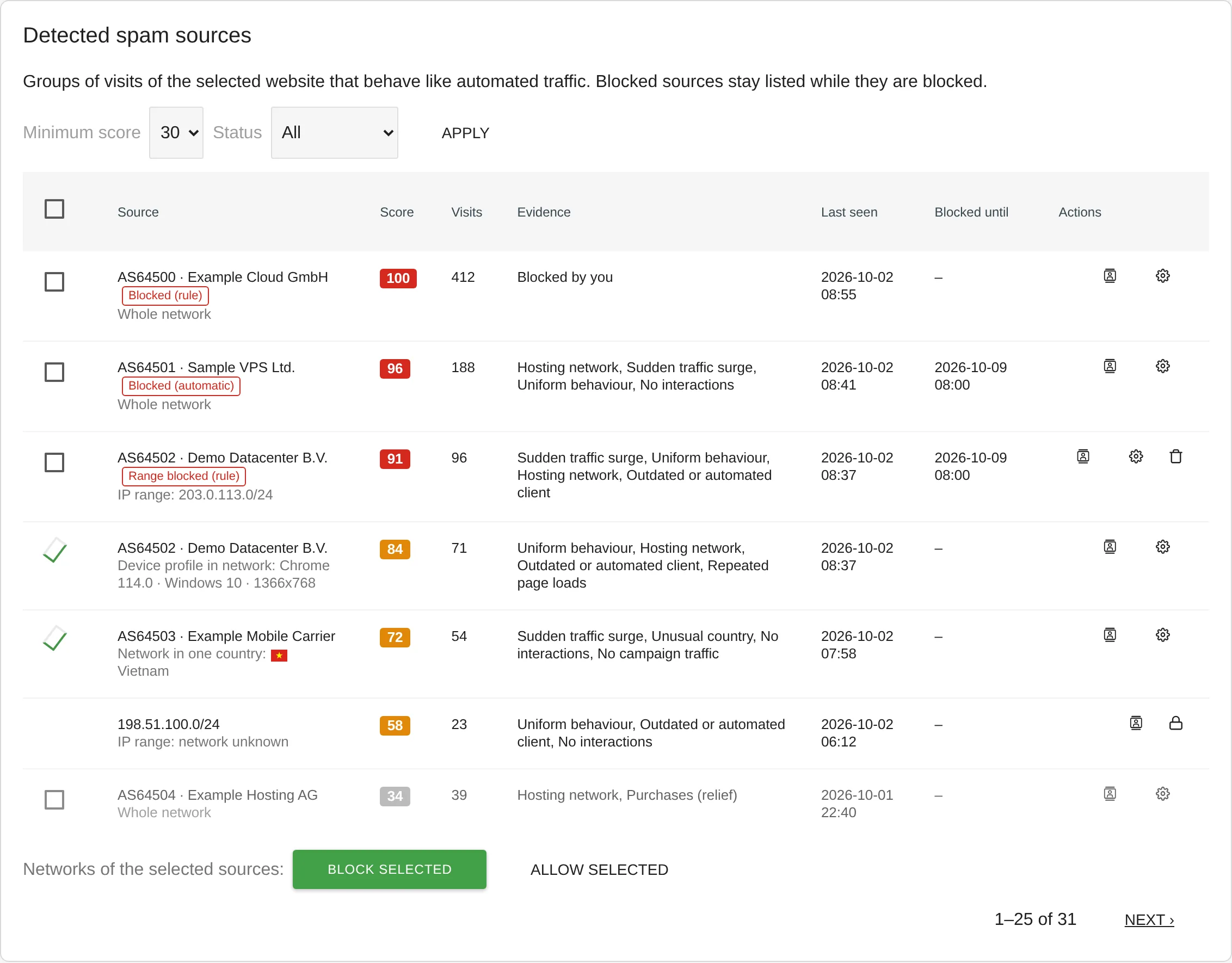Click the Blocked until column header

[x=971, y=212]
